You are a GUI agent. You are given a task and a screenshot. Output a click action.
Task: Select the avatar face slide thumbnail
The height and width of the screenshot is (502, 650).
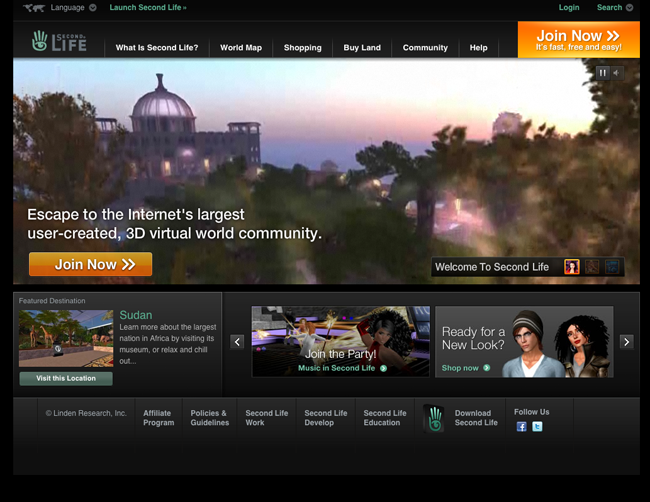tap(572, 267)
